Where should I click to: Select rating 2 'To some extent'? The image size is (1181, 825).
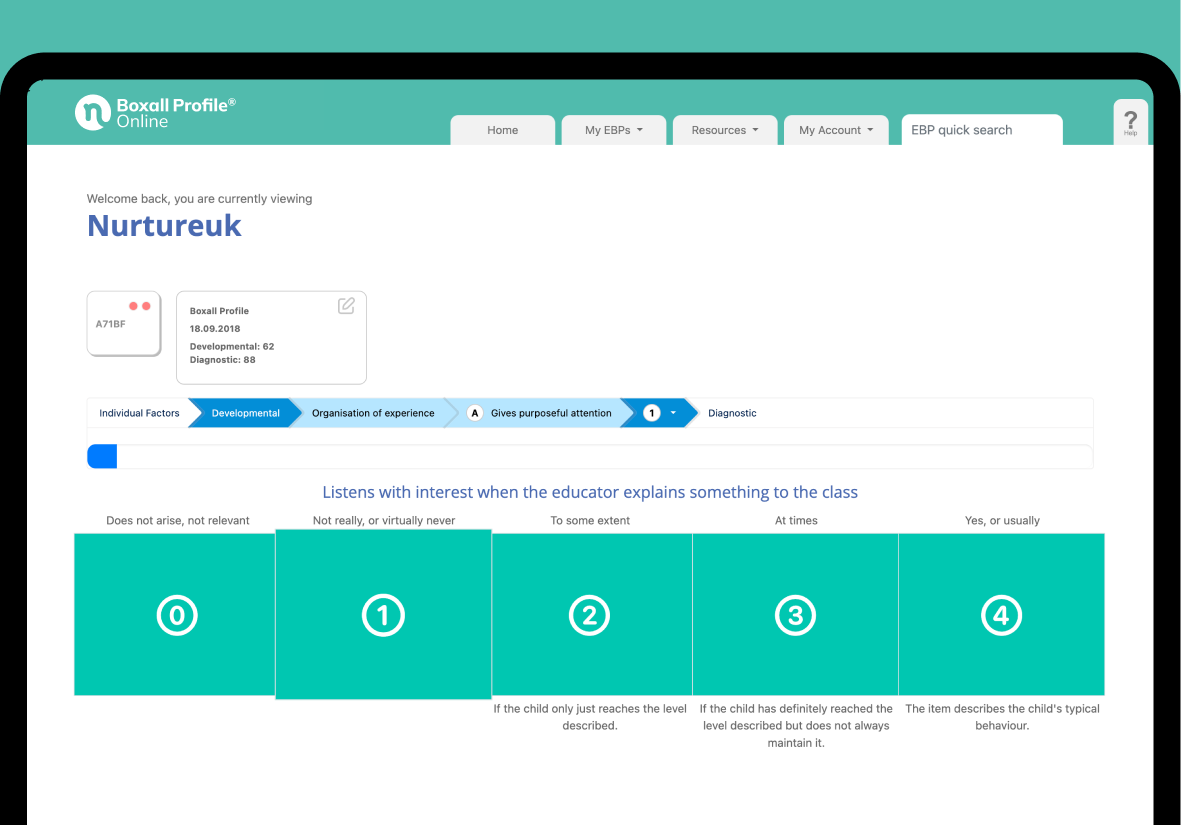(x=590, y=615)
